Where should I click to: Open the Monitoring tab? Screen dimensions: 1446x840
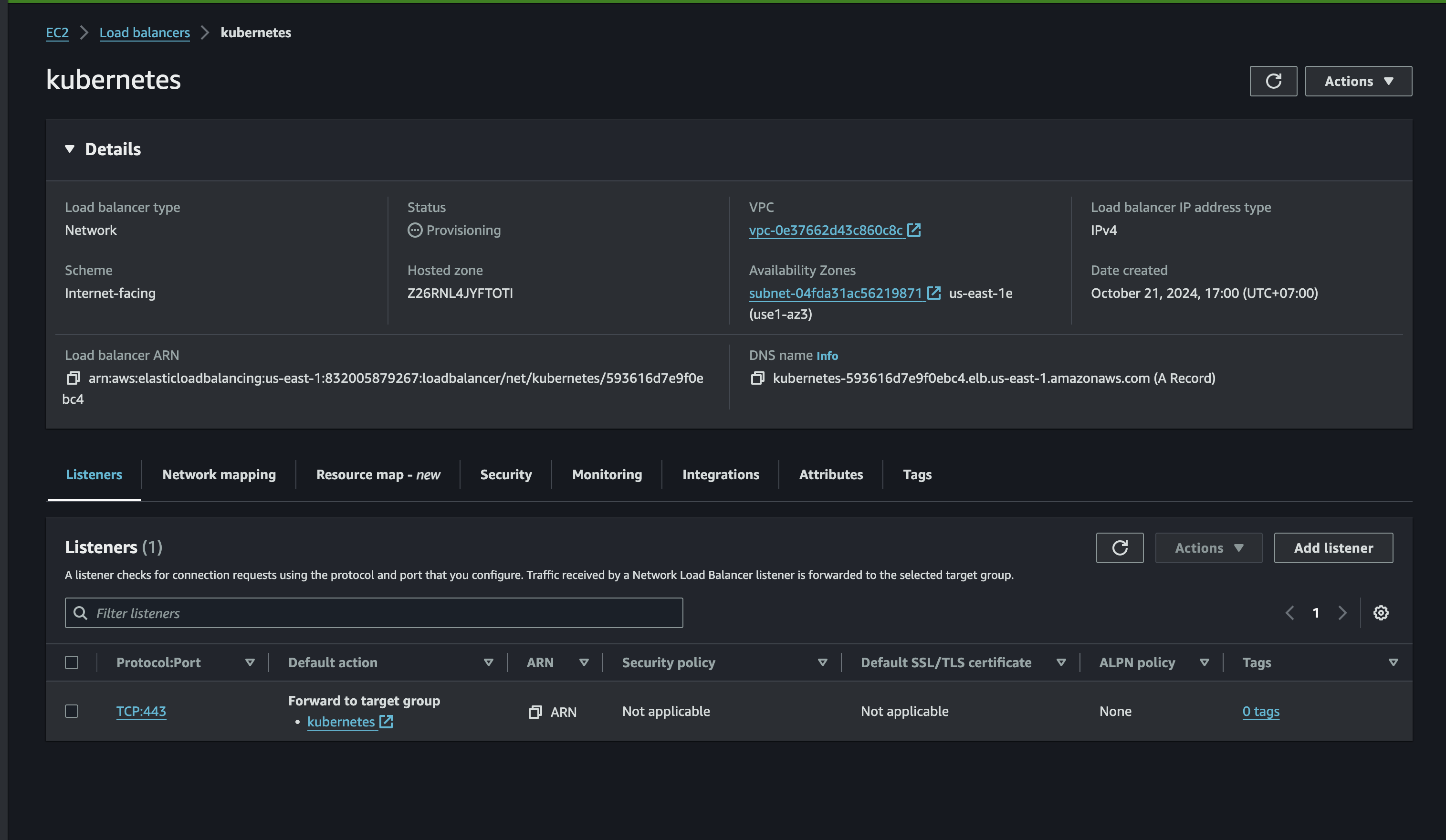click(607, 474)
